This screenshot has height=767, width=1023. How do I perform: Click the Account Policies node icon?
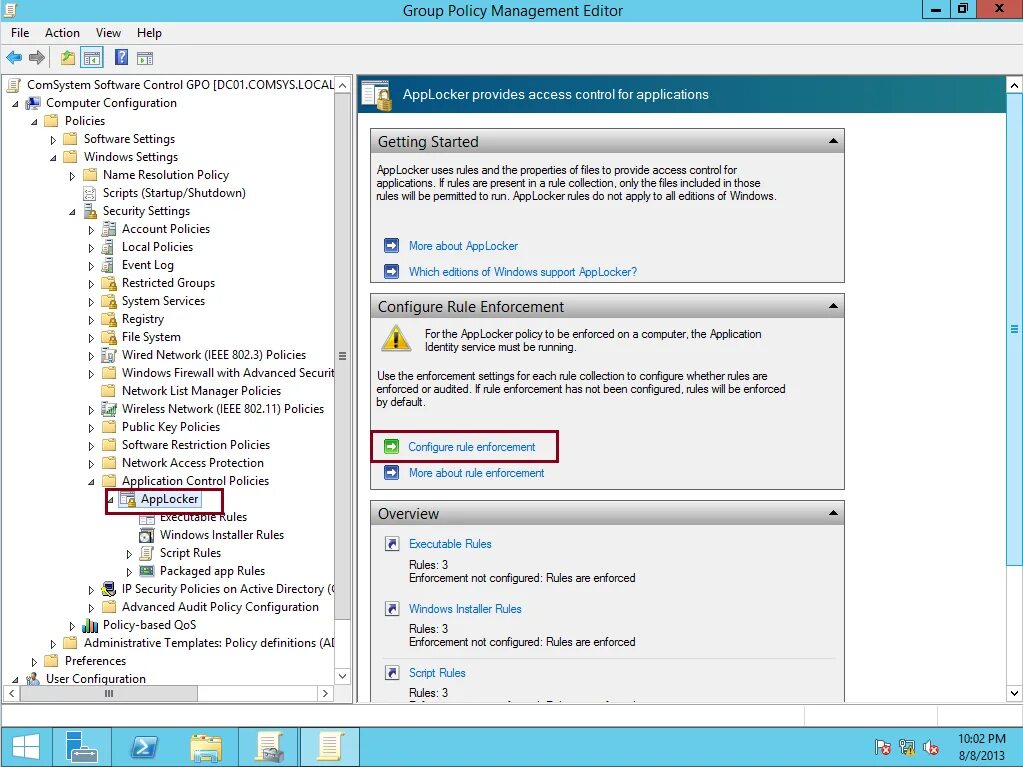(109, 229)
